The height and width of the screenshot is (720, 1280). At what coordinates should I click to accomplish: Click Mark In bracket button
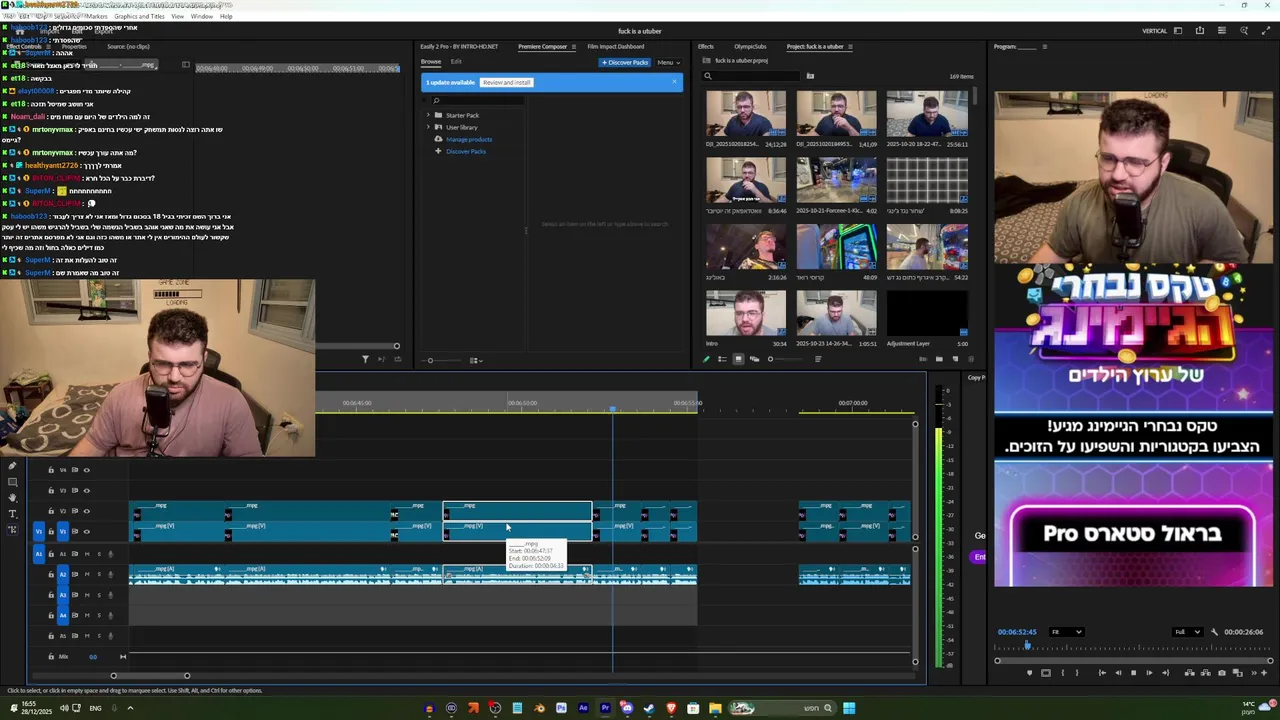(x=1063, y=673)
